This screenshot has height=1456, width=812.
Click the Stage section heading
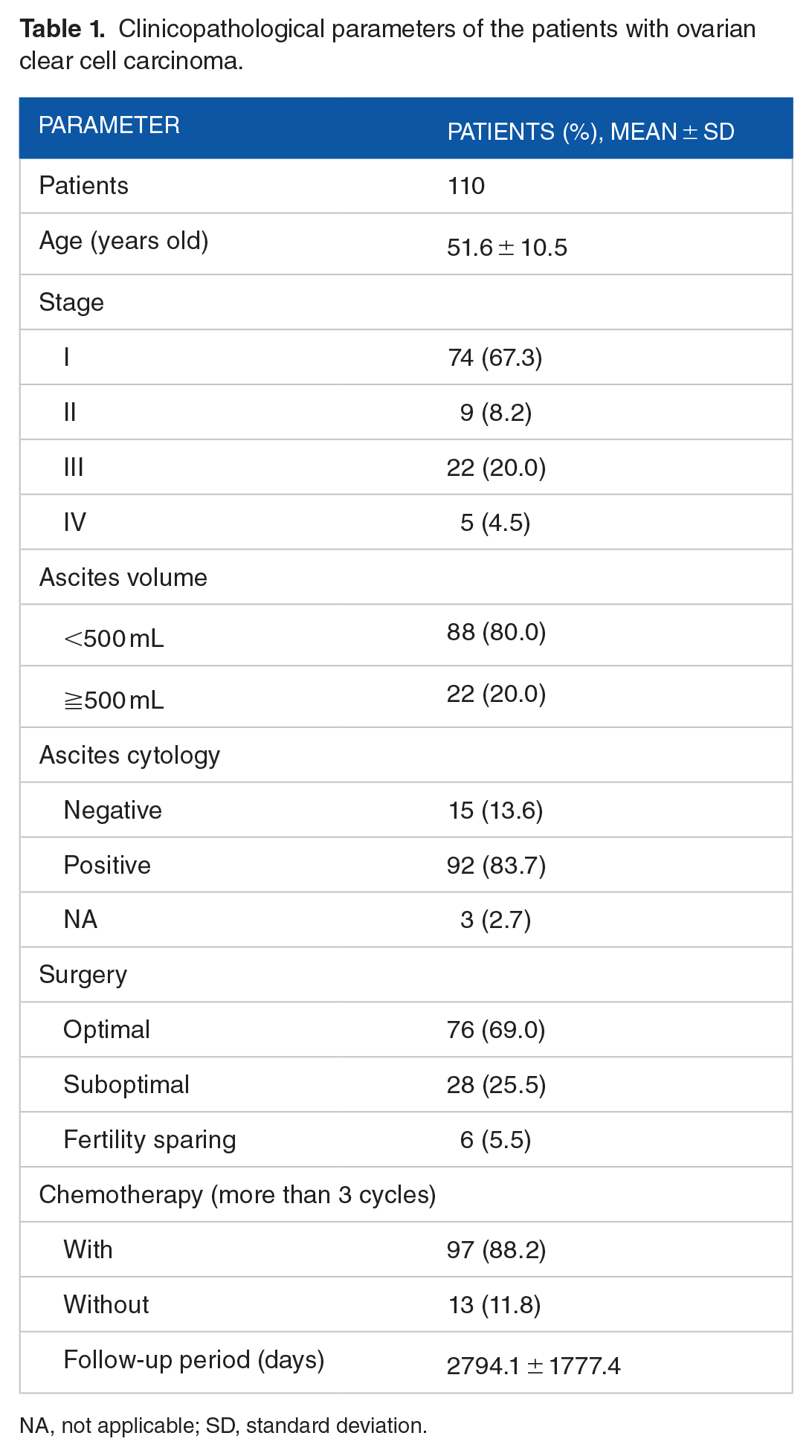71,303
